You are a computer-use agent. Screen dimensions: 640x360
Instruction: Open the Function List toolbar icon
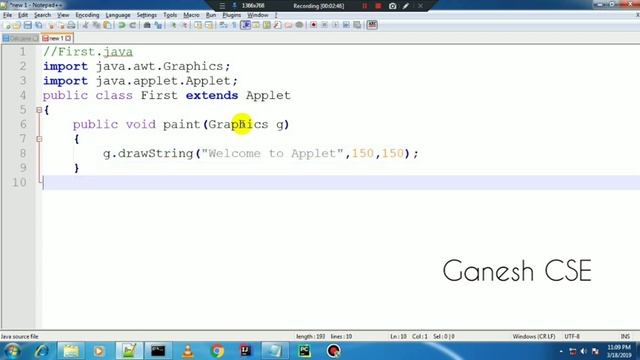[278, 25]
